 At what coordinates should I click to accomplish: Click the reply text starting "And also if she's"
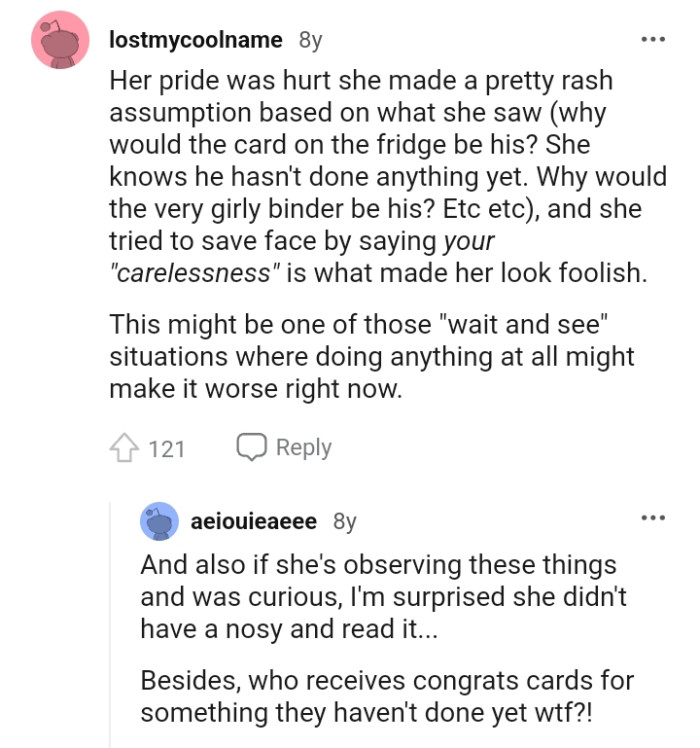378,595
